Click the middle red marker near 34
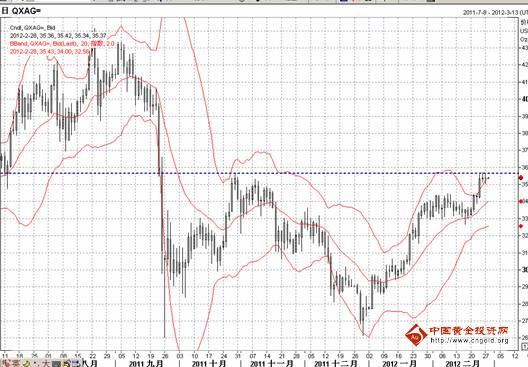528x367 pixels. 521,201
